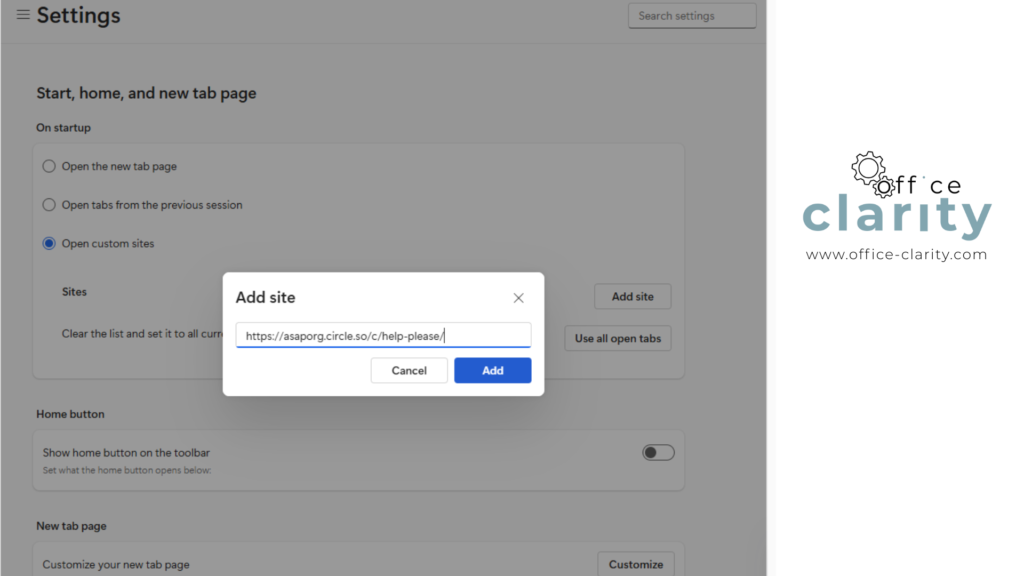1024x576 pixels.
Task: Click the blue Add button in dialog
Action: pyautogui.click(x=492, y=370)
